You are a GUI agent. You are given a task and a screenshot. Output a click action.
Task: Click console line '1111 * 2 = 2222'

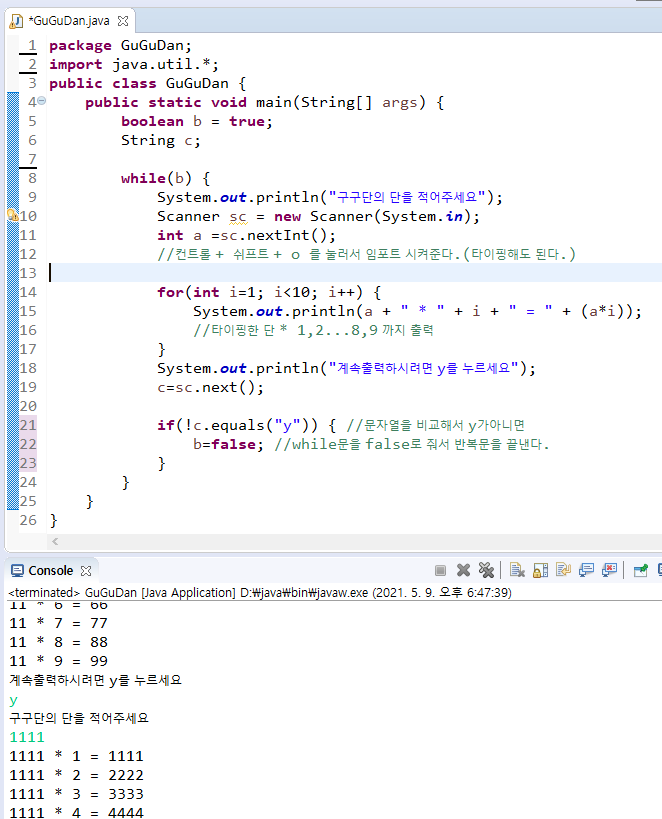[x=76, y=775]
